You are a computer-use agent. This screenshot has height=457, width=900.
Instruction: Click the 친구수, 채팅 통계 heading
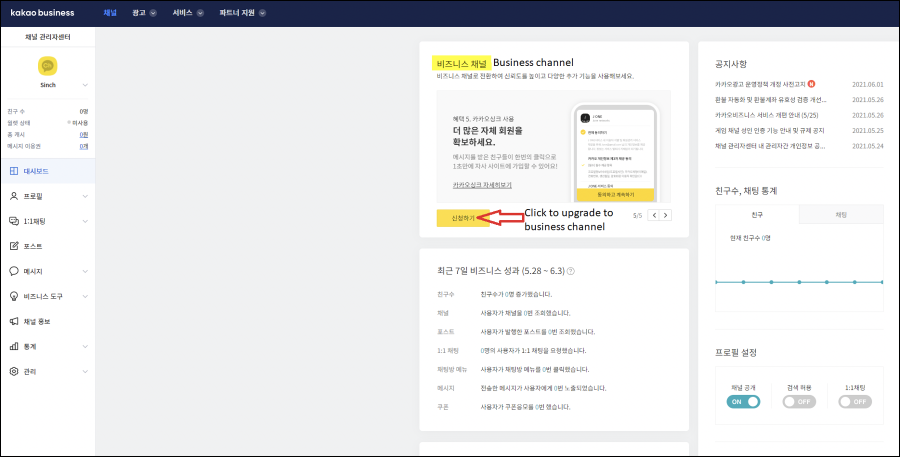point(746,190)
